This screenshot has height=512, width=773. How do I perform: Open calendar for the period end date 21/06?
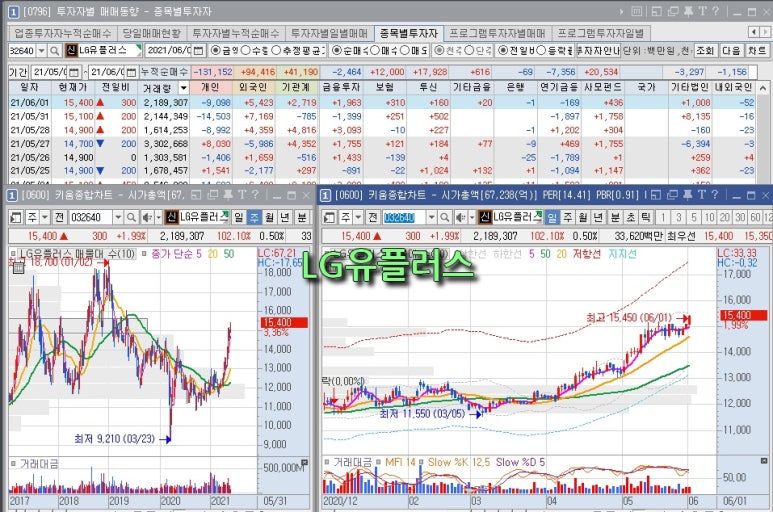click(131, 72)
